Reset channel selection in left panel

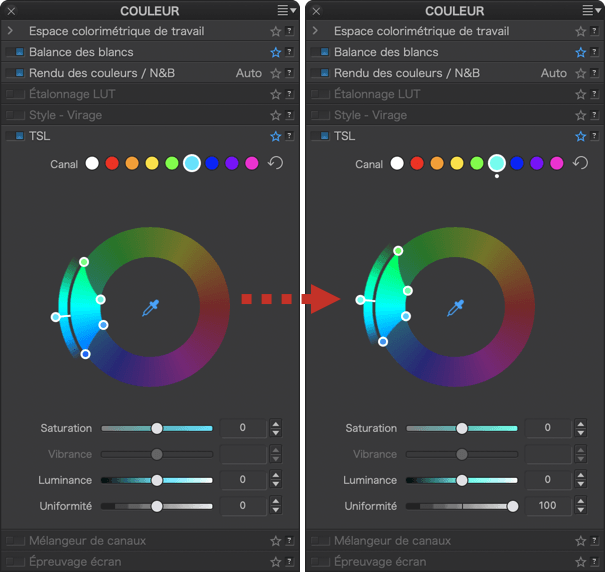pyautogui.click(x=275, y=163)
